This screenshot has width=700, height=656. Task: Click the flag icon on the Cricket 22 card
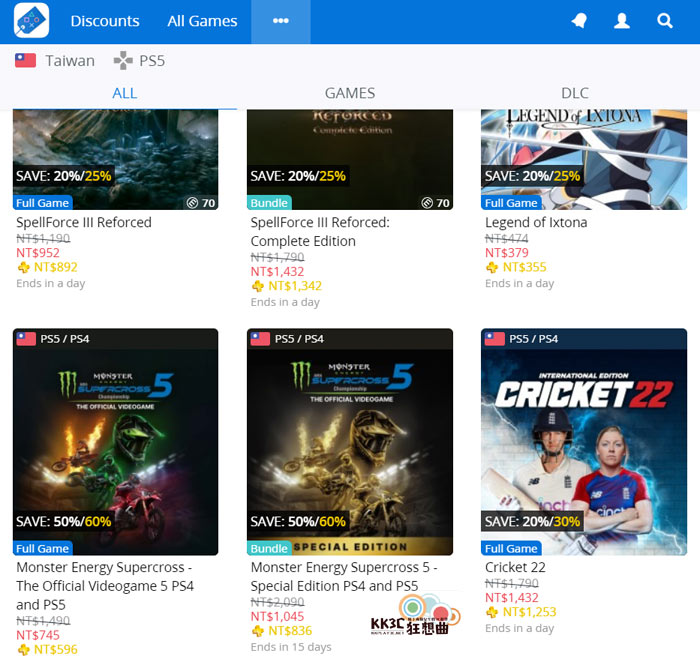(495, 339)
